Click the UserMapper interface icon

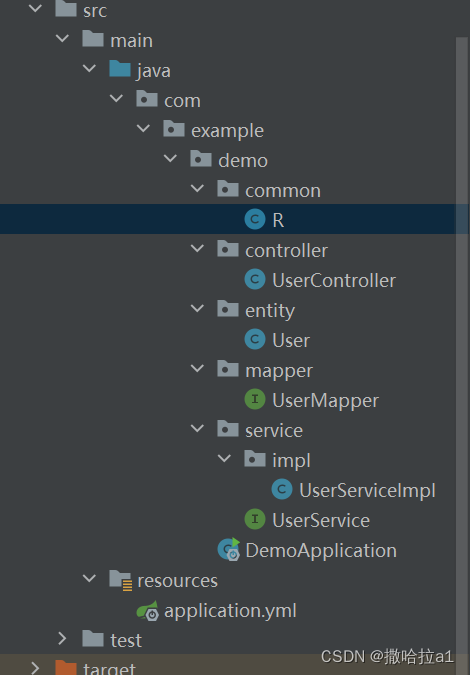click(255, 399)
